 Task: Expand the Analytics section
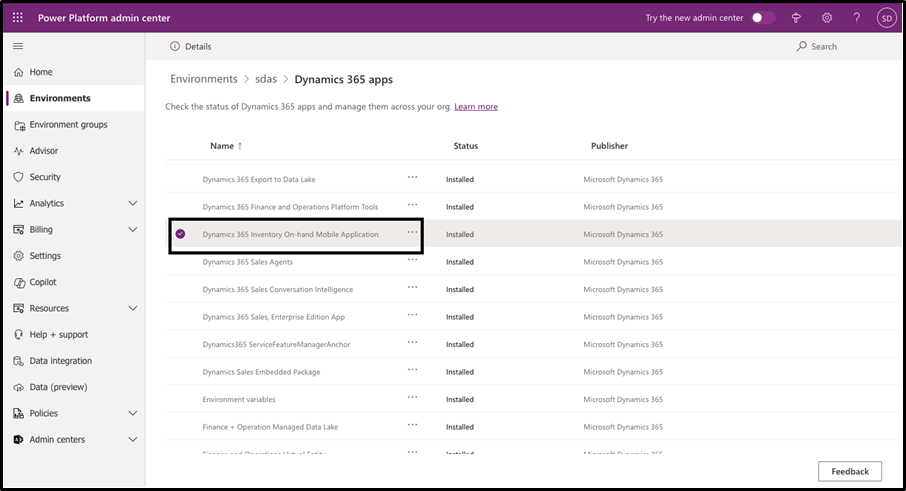(x=133, y=203)
